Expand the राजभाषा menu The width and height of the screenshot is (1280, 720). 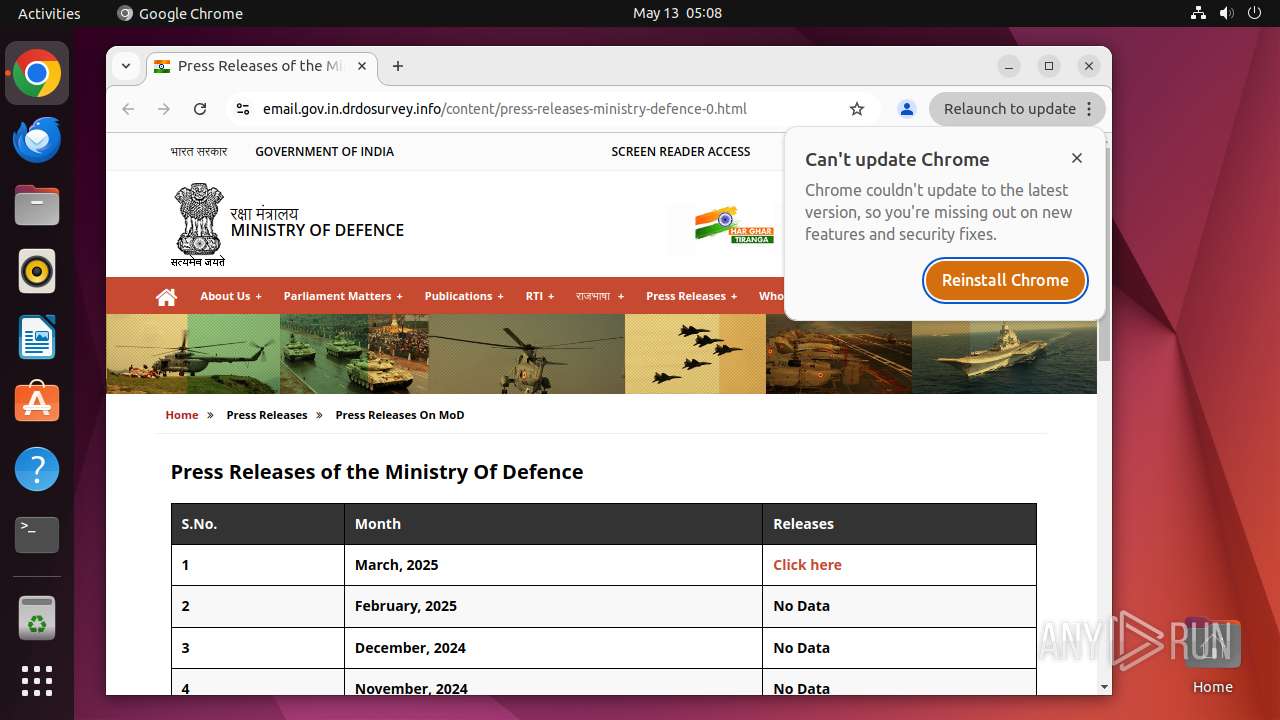599,296
